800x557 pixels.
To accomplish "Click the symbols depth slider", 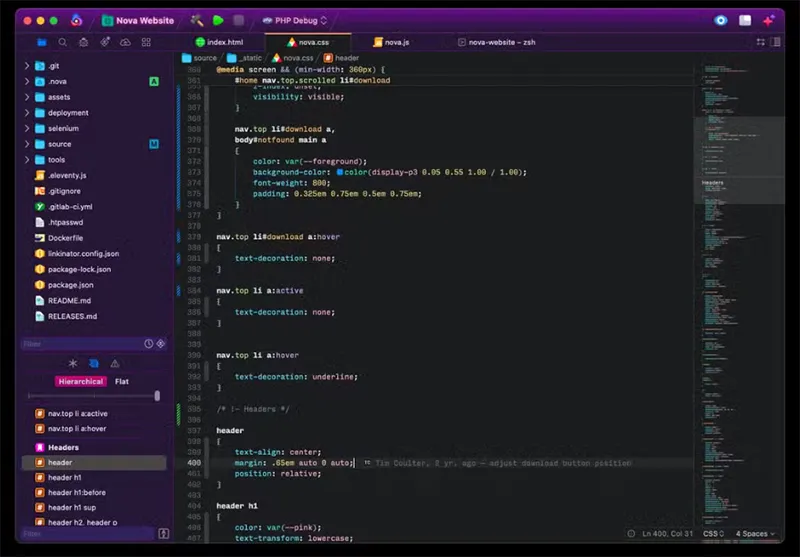I will [156, 396].
